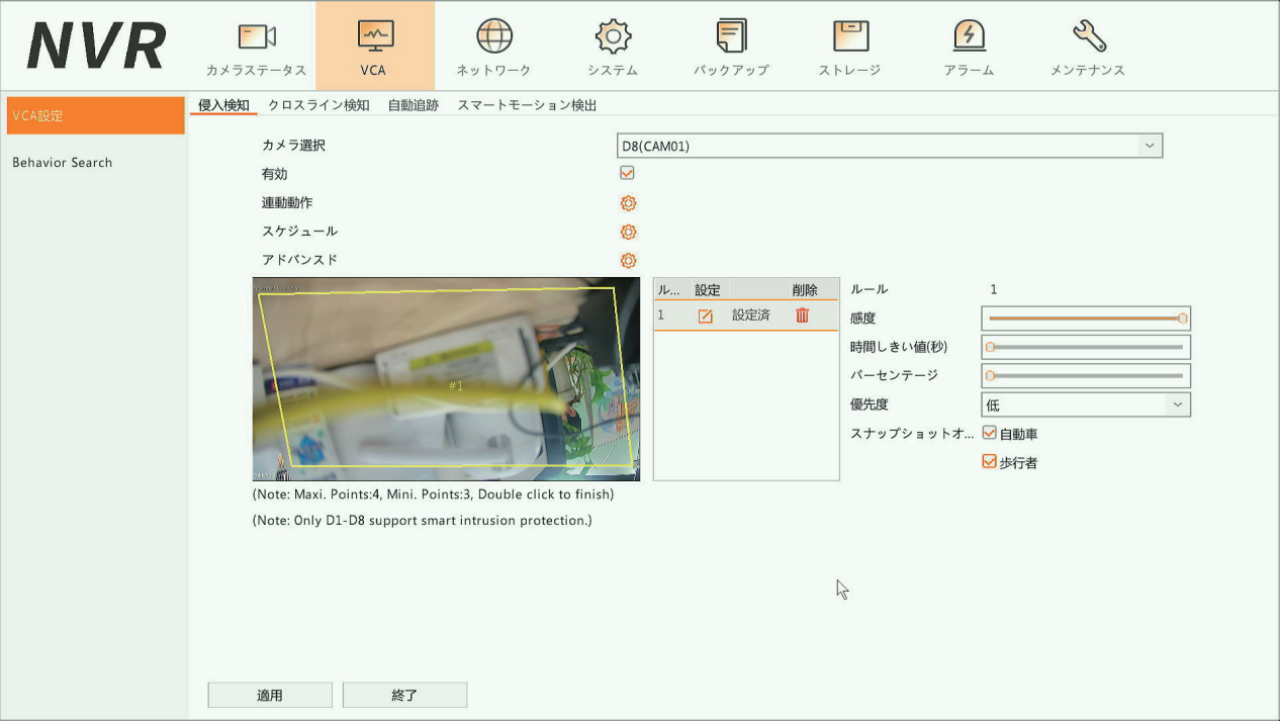
Task: Delete rule 1 with trash icon
Action: coord(802,315)
